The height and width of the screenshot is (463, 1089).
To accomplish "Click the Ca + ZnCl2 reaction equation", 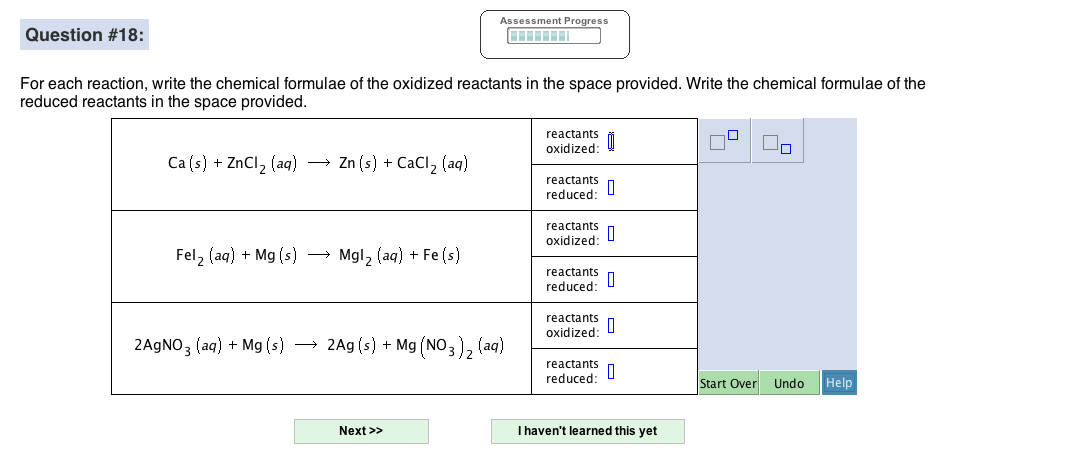I will (x=319, y=163).
